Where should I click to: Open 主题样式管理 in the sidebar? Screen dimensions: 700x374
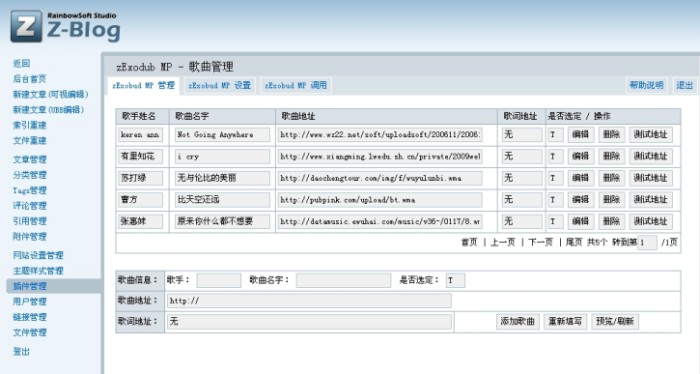click(38, 271)
